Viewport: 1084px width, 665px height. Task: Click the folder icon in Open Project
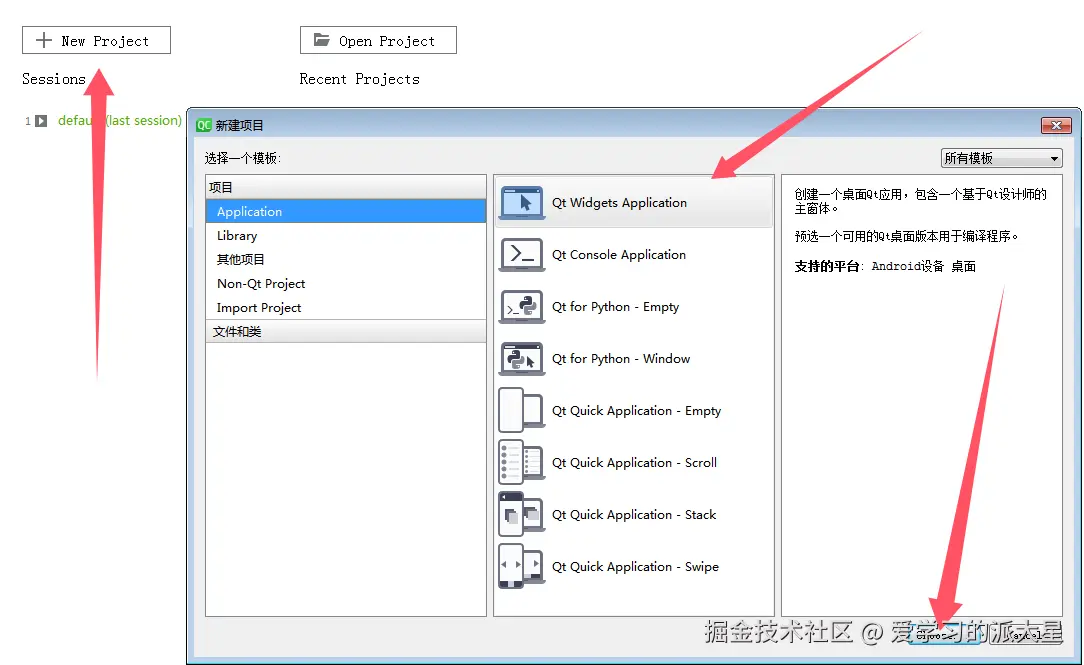[x=321, y=39]
